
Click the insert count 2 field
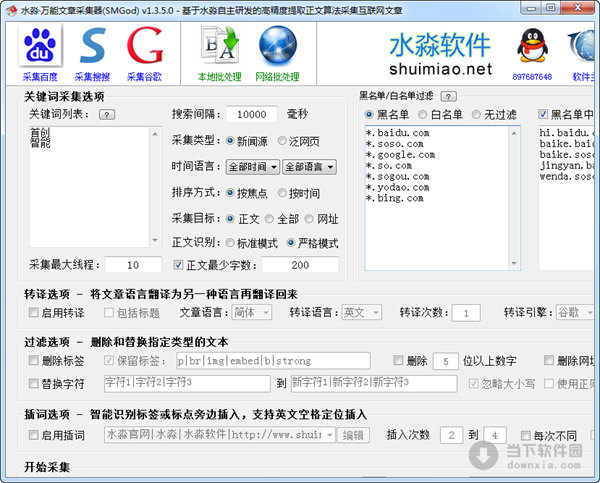(x=452, y=435)
